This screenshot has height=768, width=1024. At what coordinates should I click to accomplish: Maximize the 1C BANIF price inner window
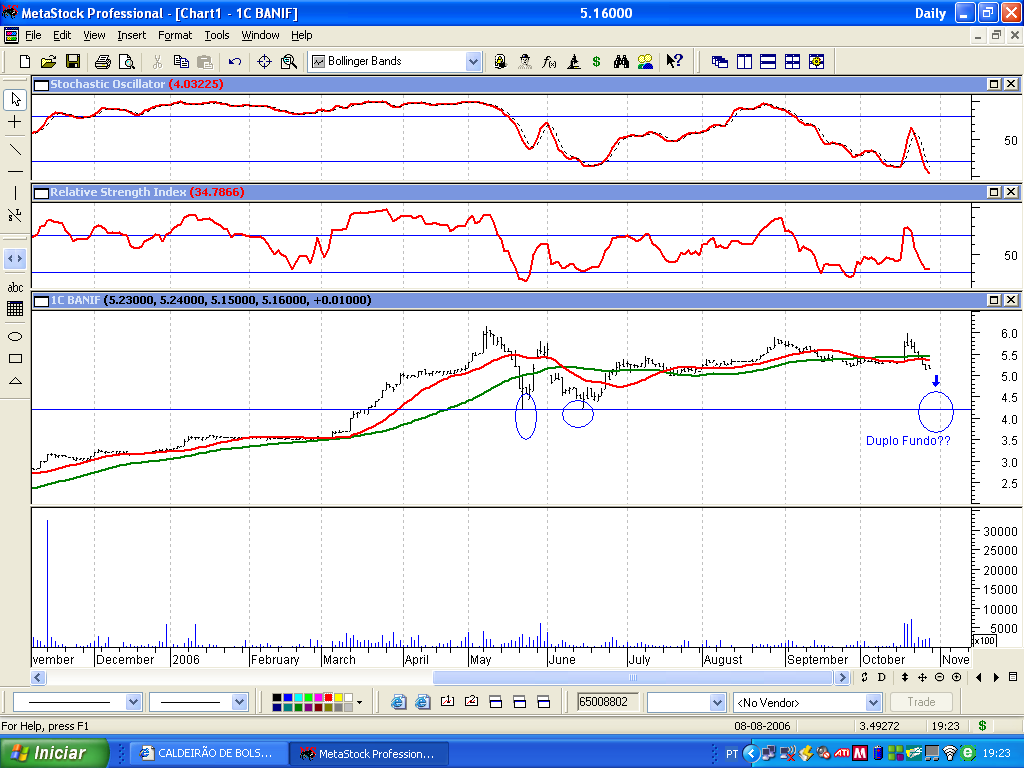(993, 300)
